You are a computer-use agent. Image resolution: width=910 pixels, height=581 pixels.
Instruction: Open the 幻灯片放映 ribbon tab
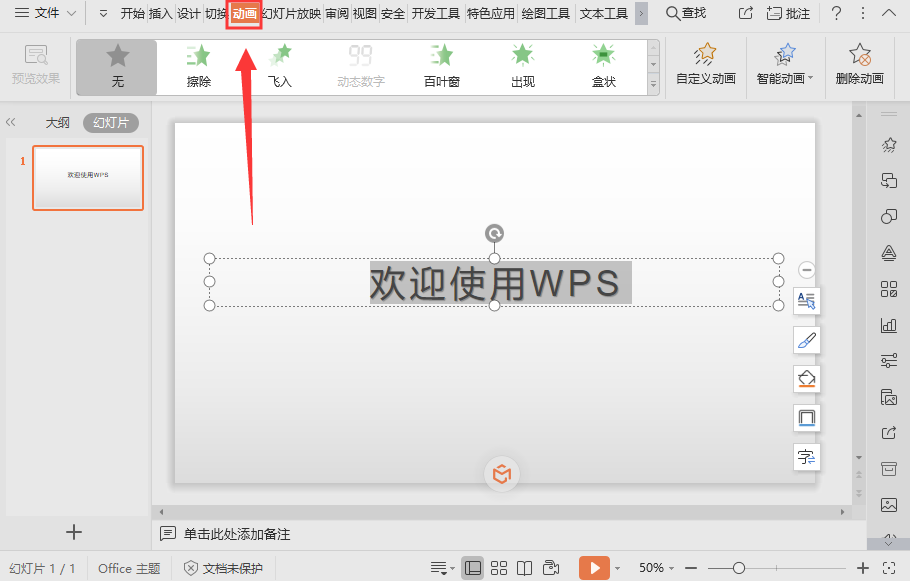(292, 13)
